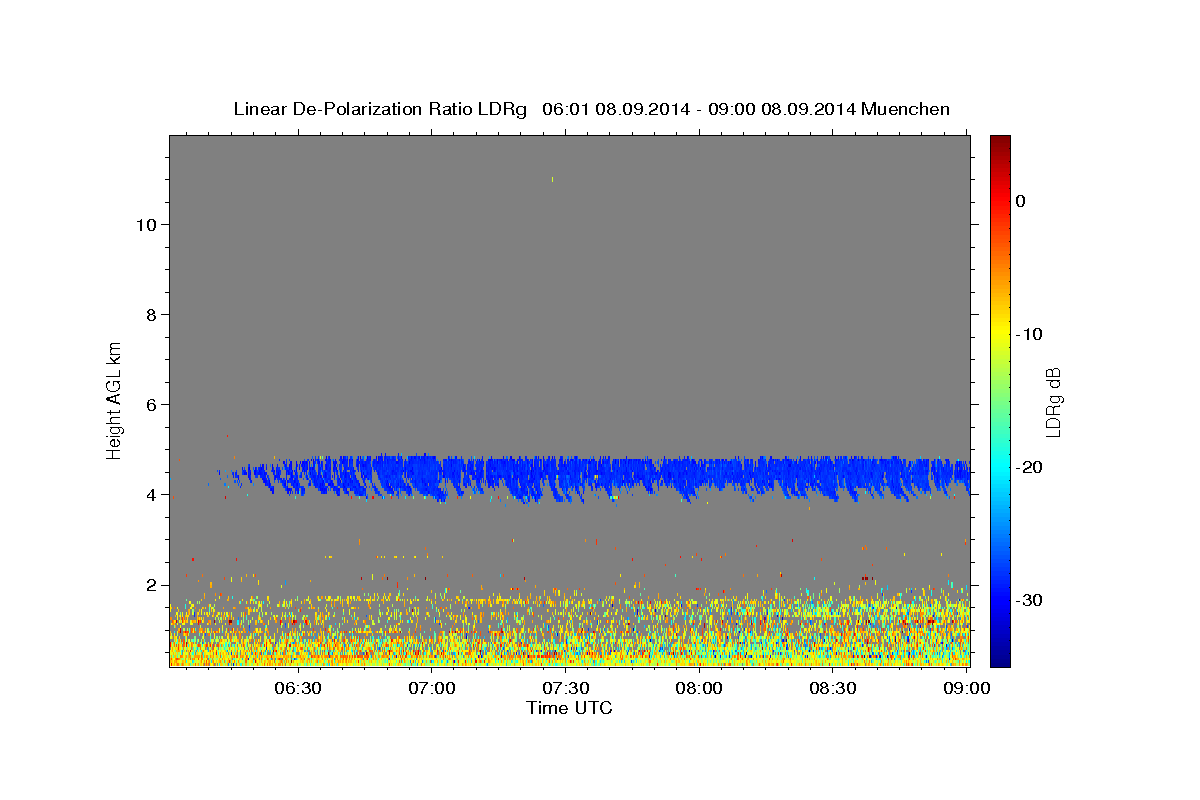Image resolution: width=1200 pixels, height=800 pixels.
Task: Click the 'Time UTC' axis label
Action: click(569, 708)
